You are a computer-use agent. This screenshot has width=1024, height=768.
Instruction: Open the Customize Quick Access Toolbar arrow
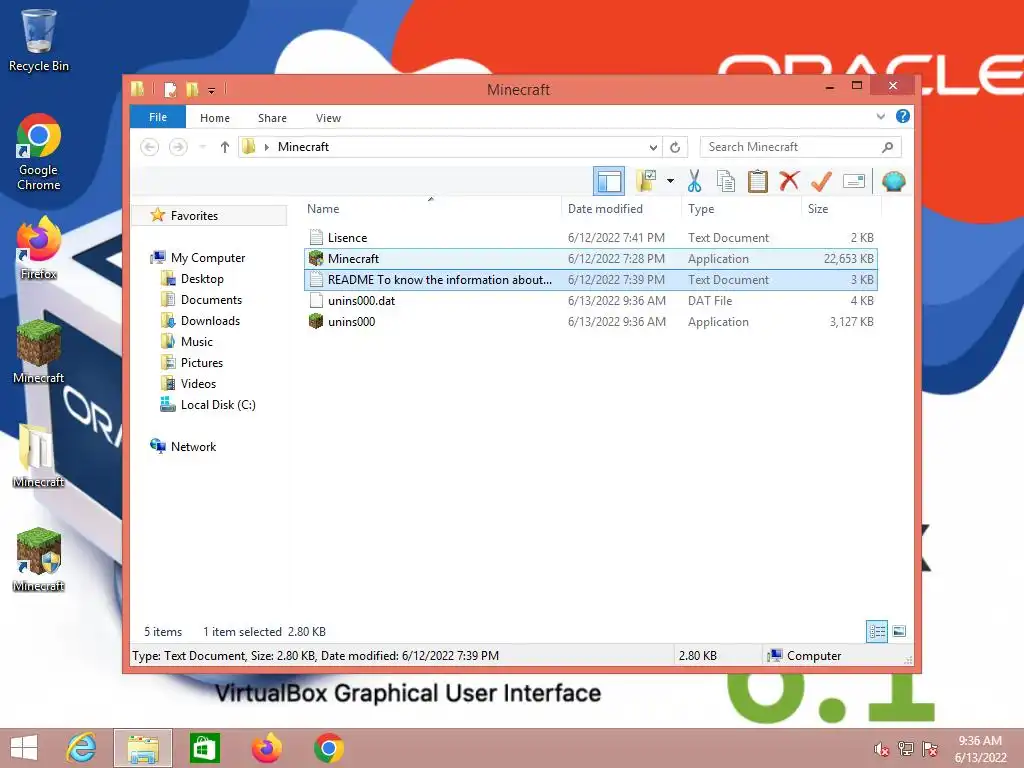[212, 90]
